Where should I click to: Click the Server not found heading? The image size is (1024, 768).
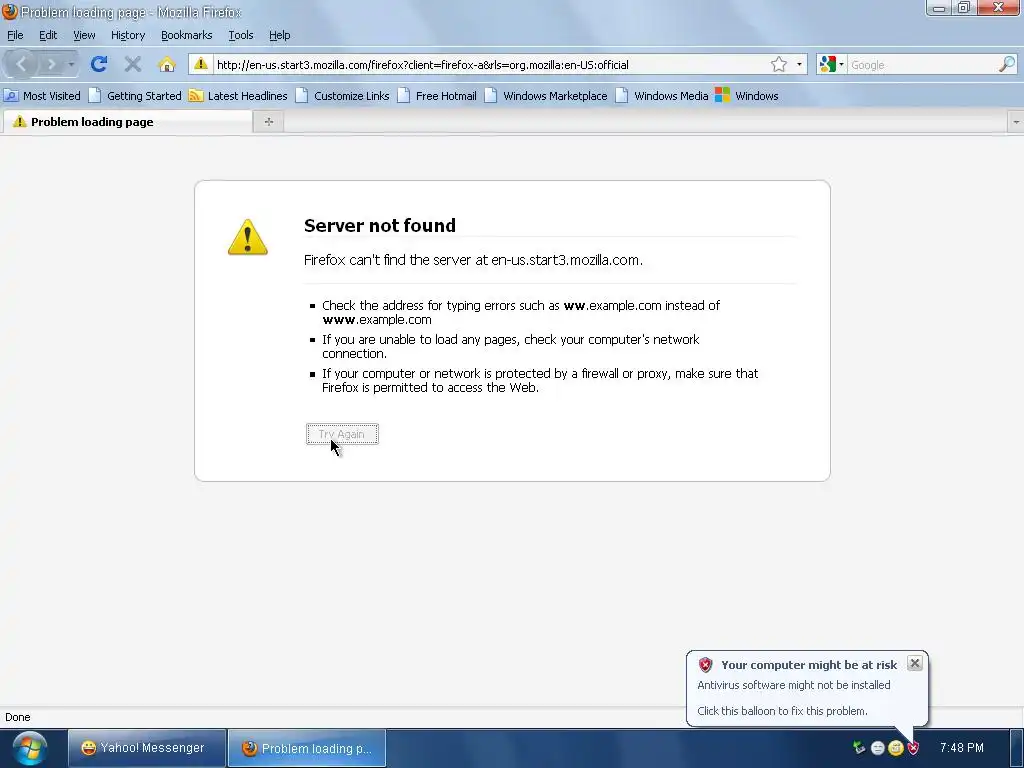pyautogui.click(x=379, y=225)
